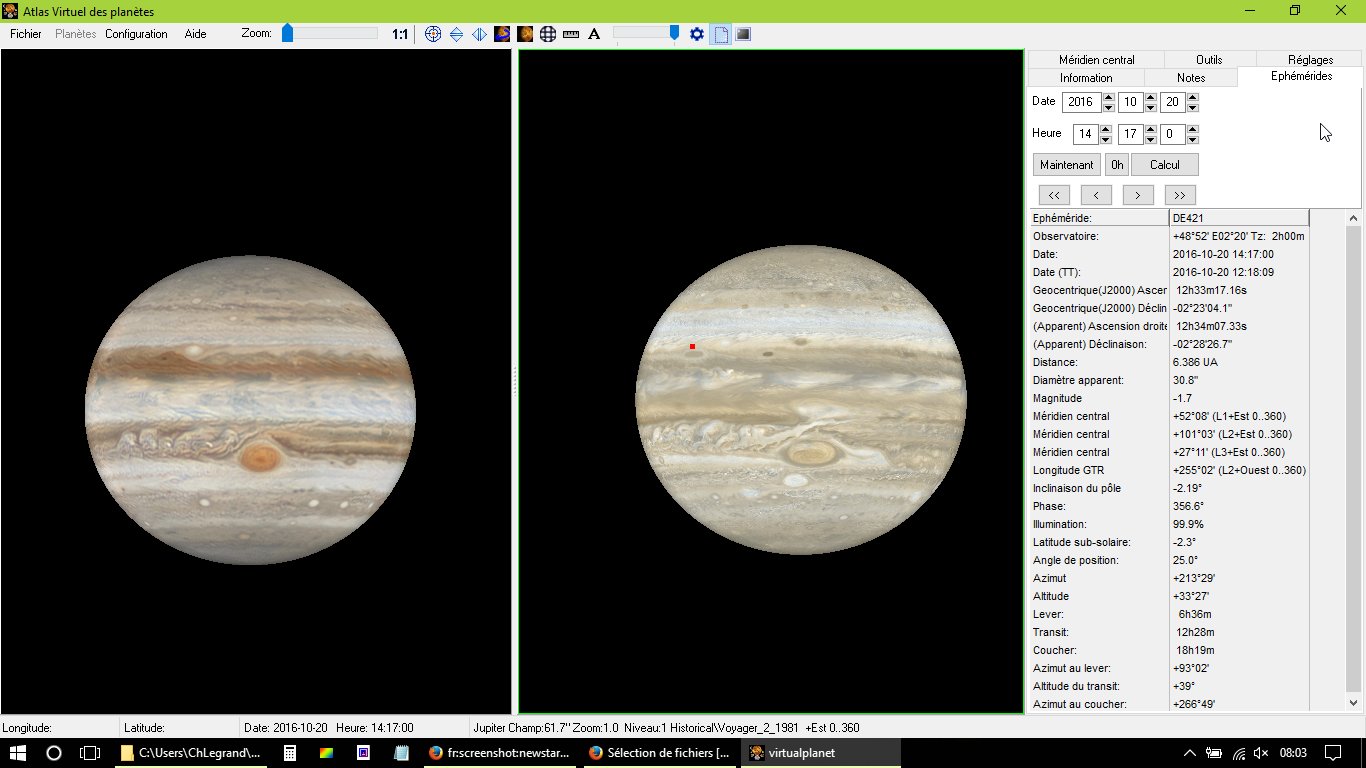Toggle the coordinate grid globe icon
Screen dimensions: 1366x768
point(548,34)
